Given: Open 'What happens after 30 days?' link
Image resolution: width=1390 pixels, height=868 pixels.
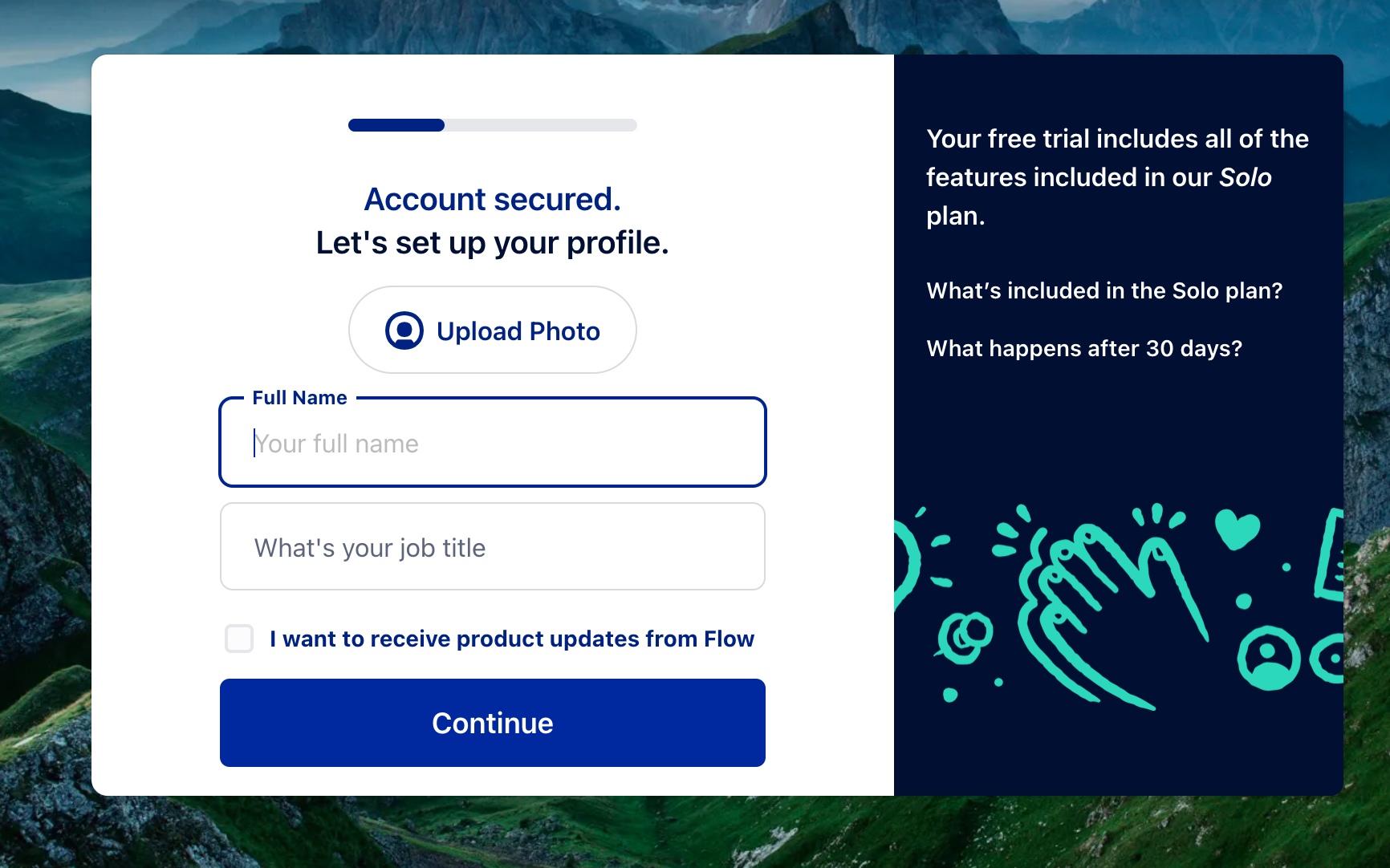Looking at the screenshot, I should click(1084, 348).
